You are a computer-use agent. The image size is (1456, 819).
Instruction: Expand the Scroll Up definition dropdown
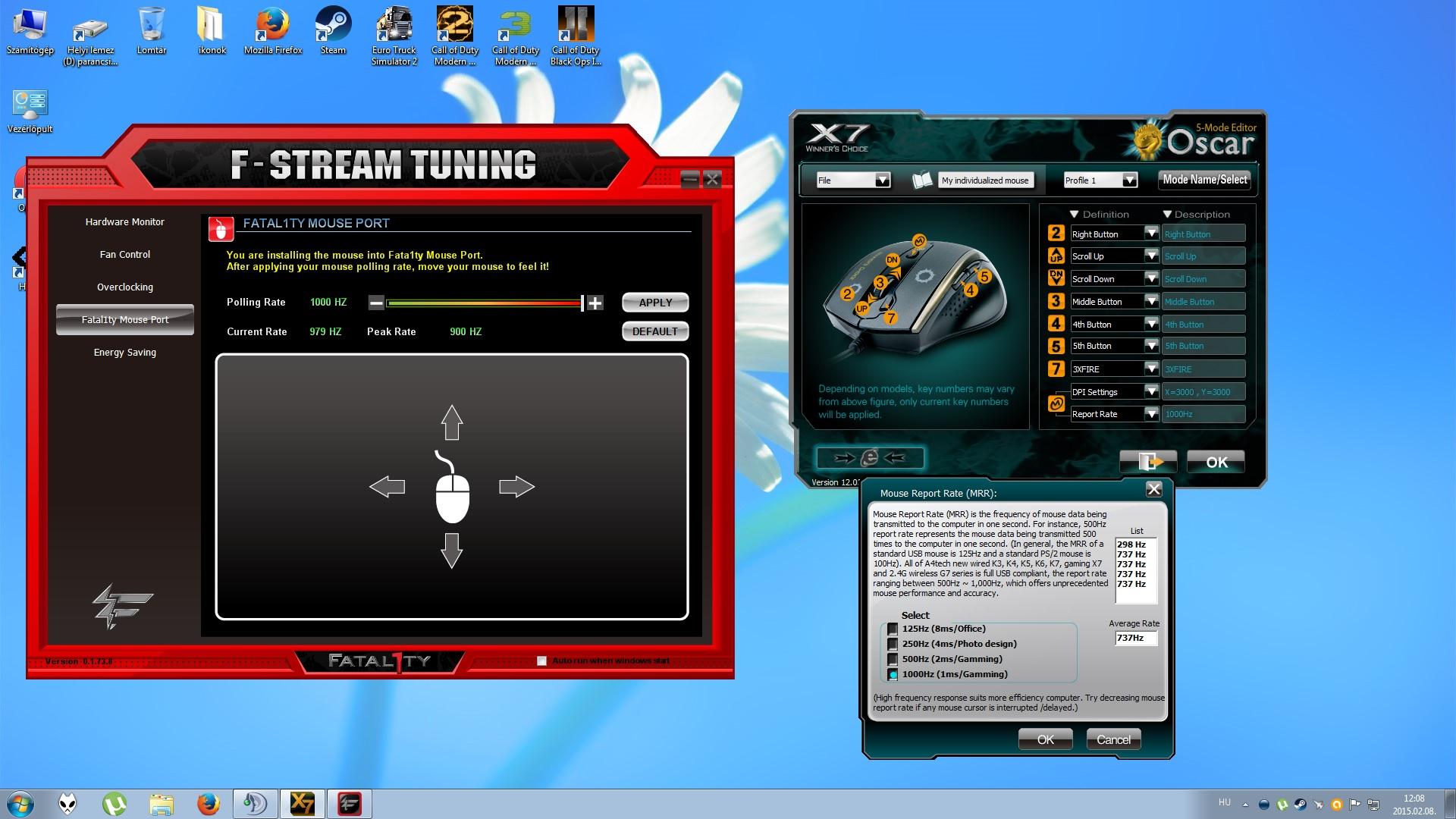[1151, 256]
